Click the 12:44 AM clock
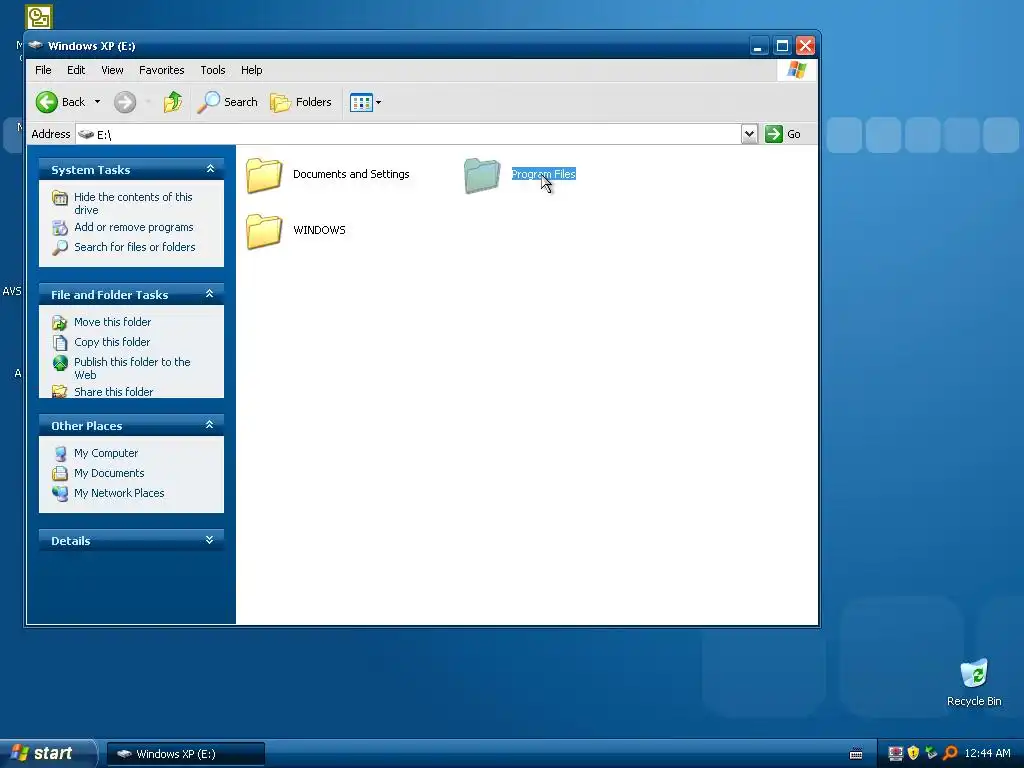 pyautogui.click(x=987, y=754)
